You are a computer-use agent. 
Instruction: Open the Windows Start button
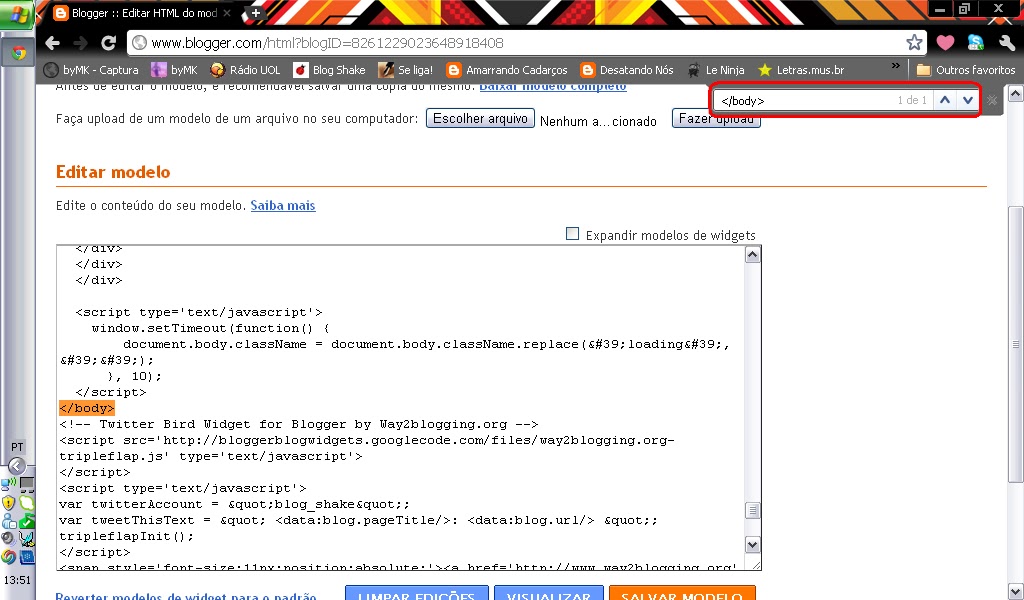[17, 14]
